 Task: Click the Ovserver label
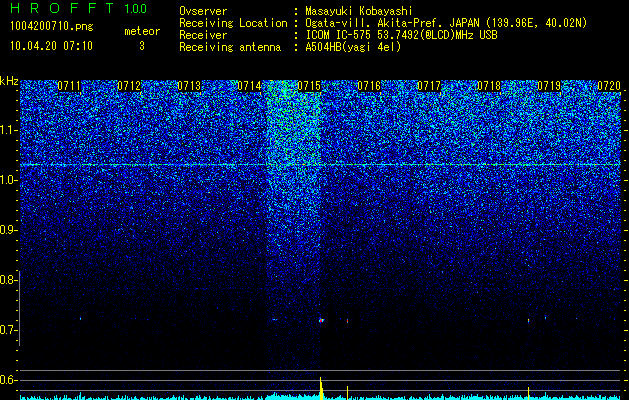tap(203, 12)
